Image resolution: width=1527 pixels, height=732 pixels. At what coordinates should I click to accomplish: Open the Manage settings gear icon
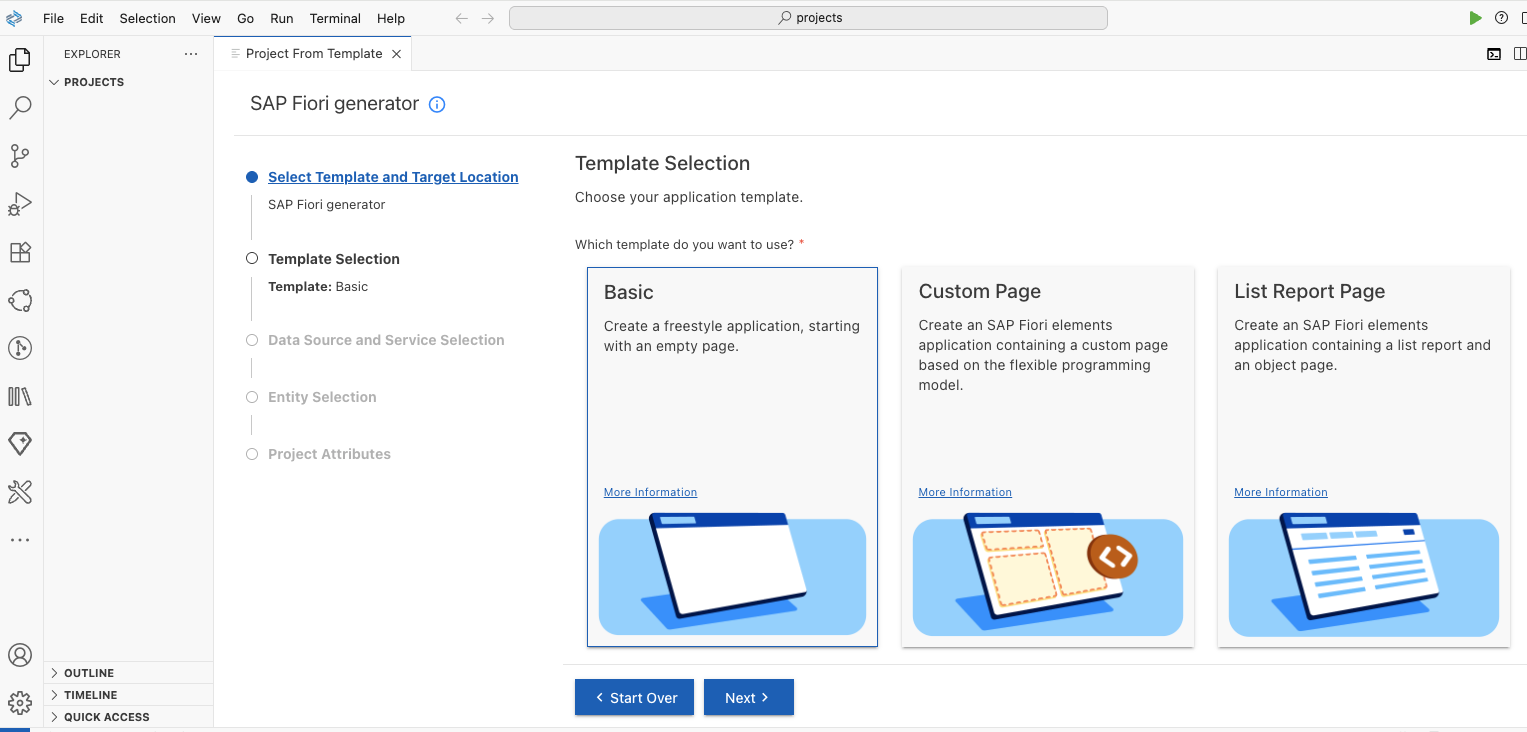[x=20, y=703]
